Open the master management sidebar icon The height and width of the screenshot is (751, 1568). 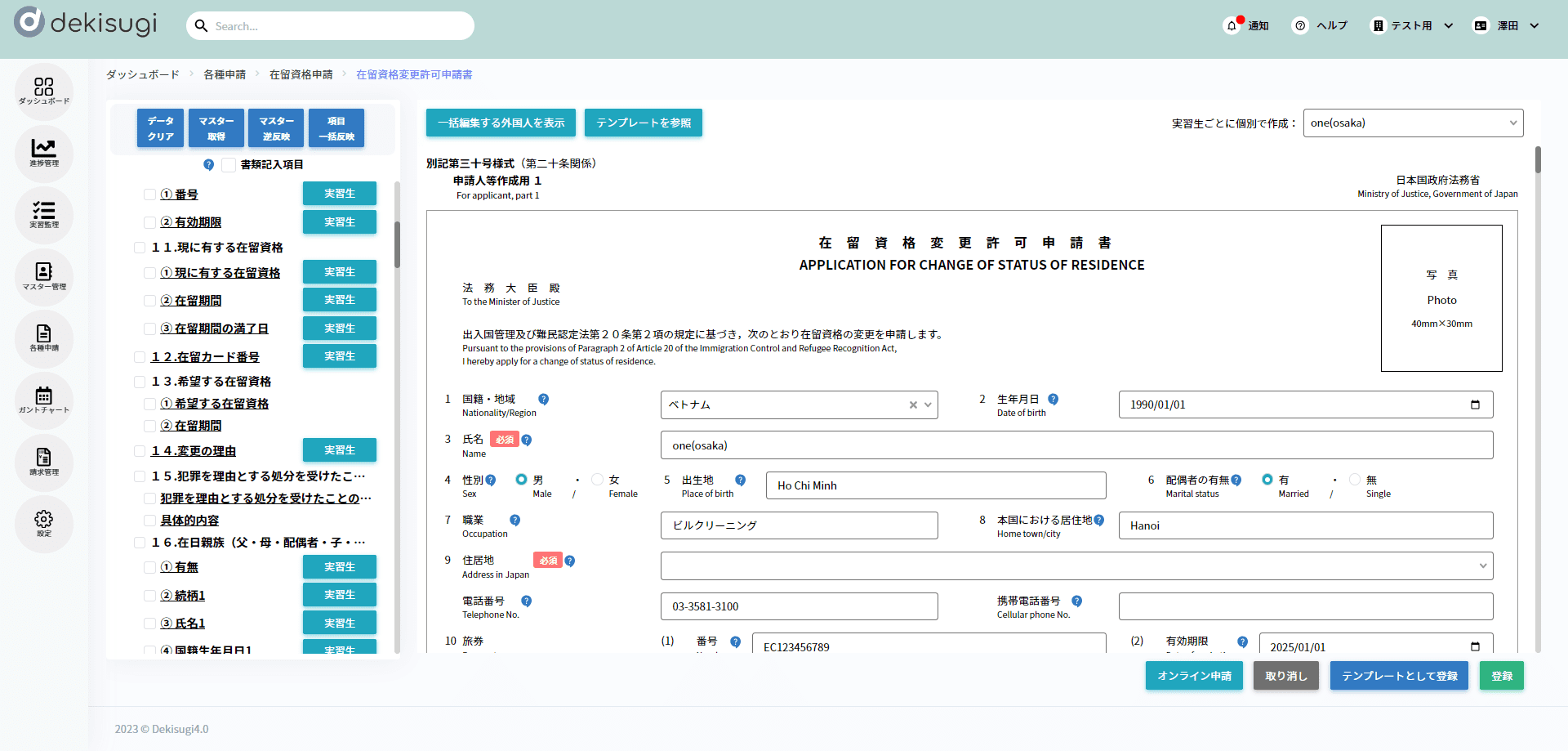click(44, 275)
